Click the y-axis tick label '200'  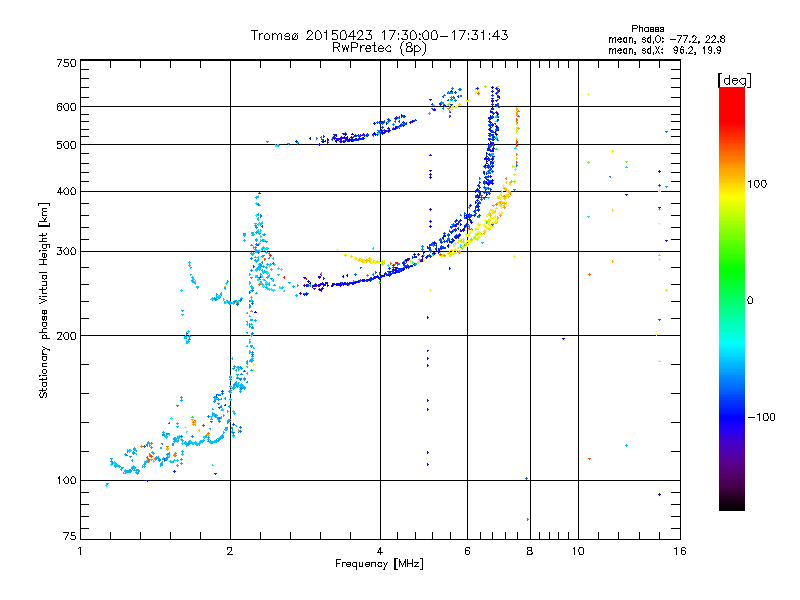coord(67,336)
